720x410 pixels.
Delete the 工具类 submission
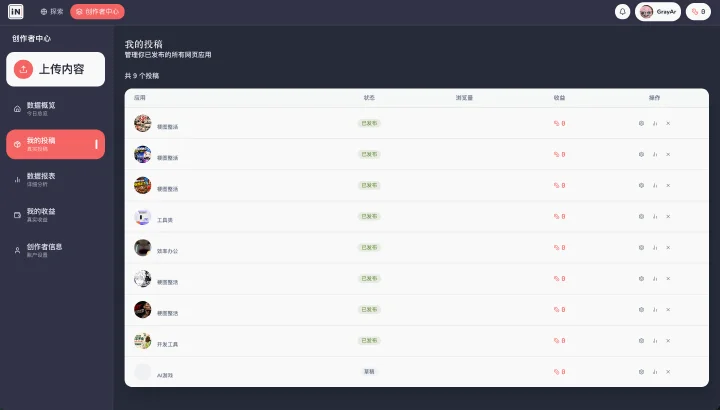pos(668,217)
